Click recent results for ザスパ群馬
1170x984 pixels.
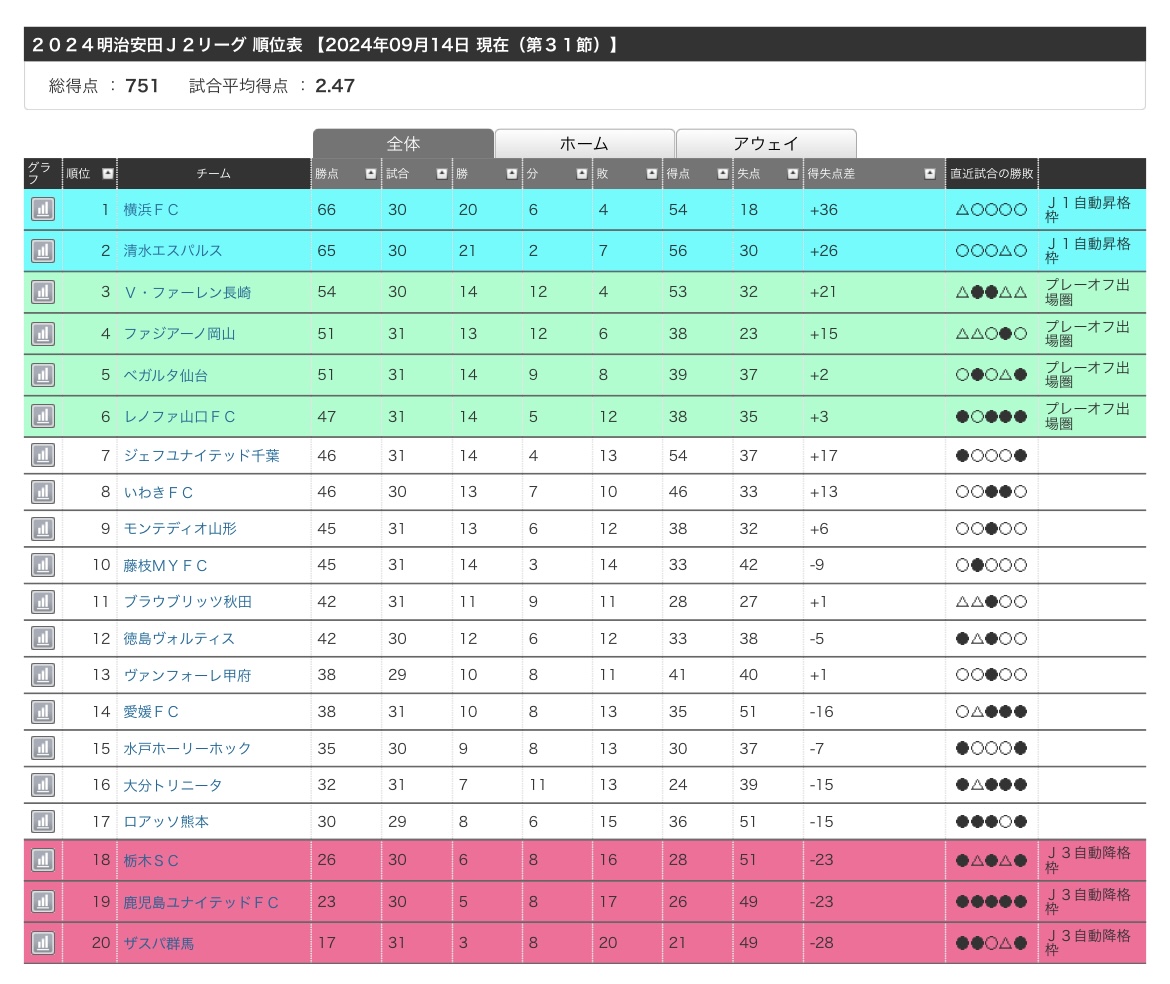pyautogui.click(x=992, y=943)
